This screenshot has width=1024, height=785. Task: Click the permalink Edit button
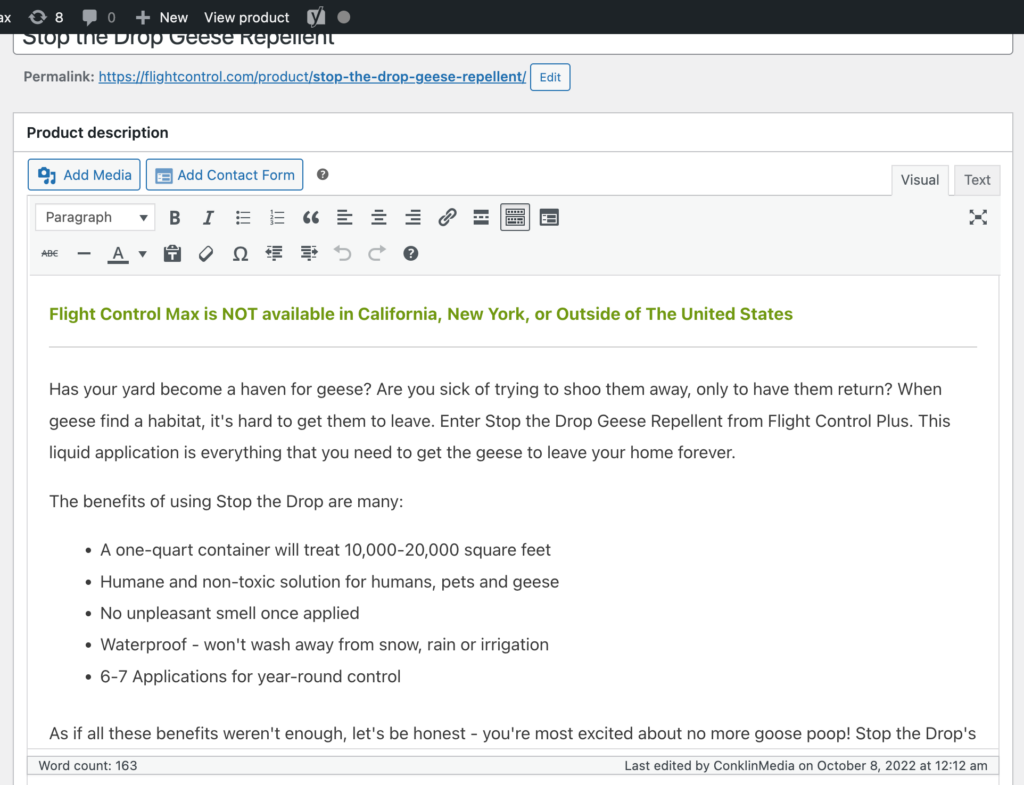click(x=550, y=77)
